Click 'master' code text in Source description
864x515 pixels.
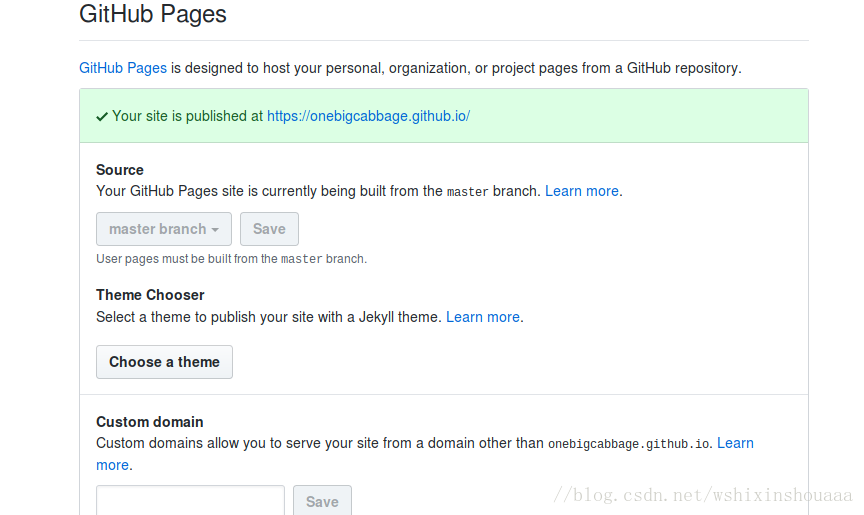[x=467, y=192]
